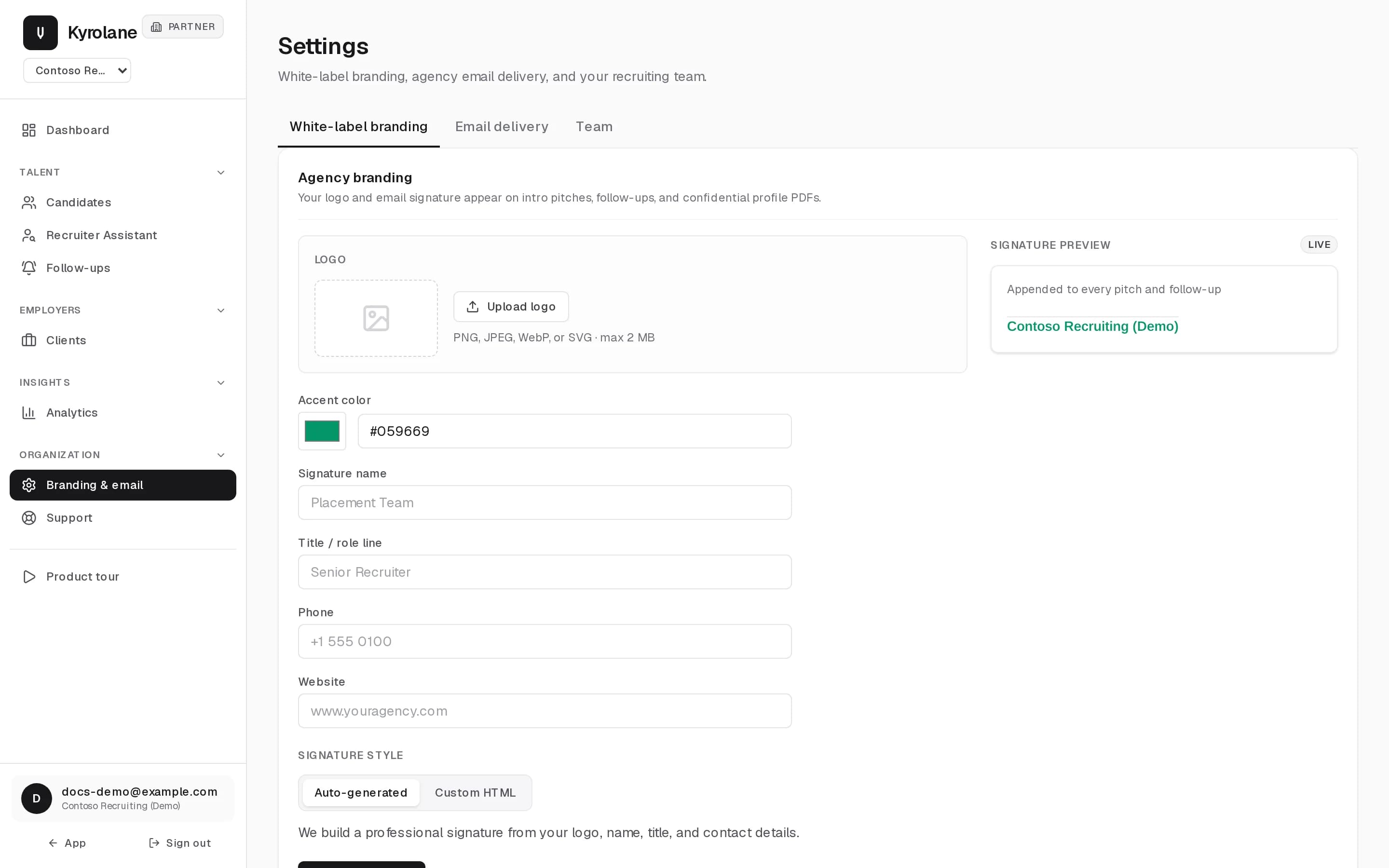Collapse the ORGANIZATION section chevron
1389x868 pixels.
pyautogui.click(x=221, y=455)
